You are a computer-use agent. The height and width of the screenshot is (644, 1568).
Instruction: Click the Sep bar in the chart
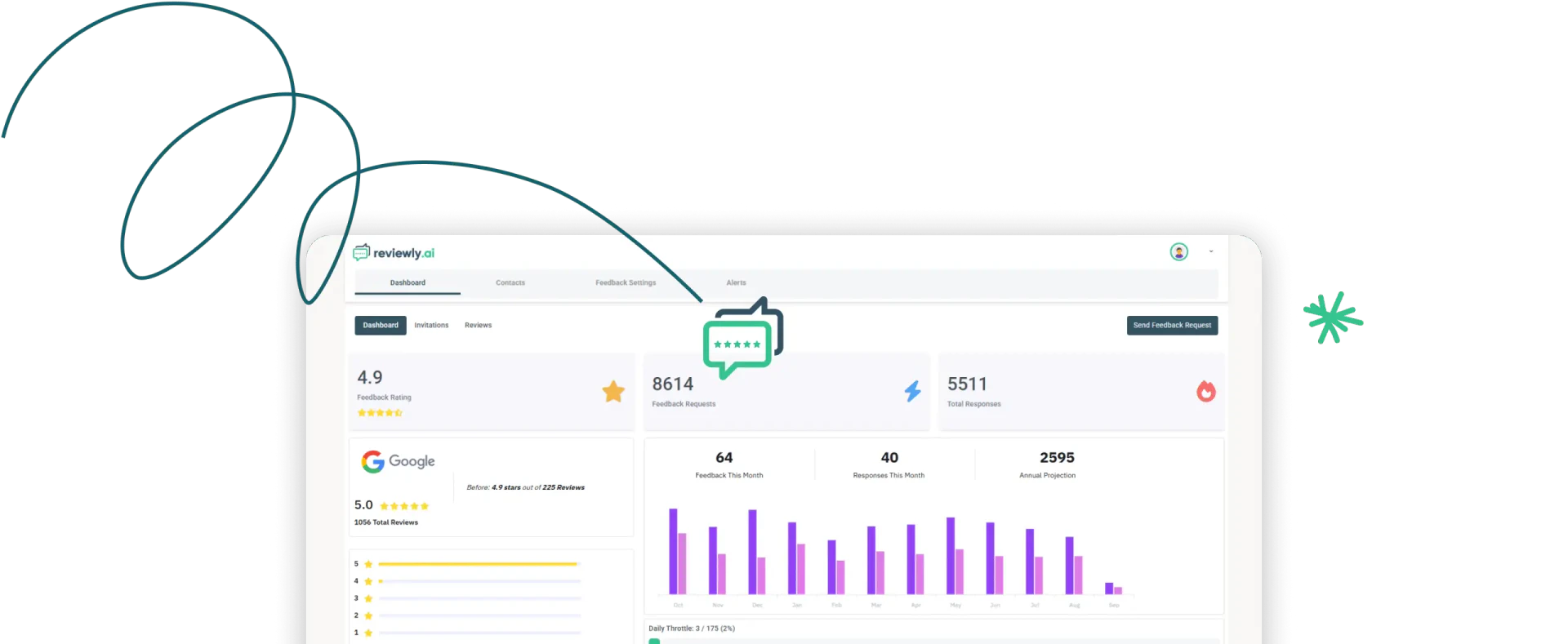click(x=1113, y=588)
